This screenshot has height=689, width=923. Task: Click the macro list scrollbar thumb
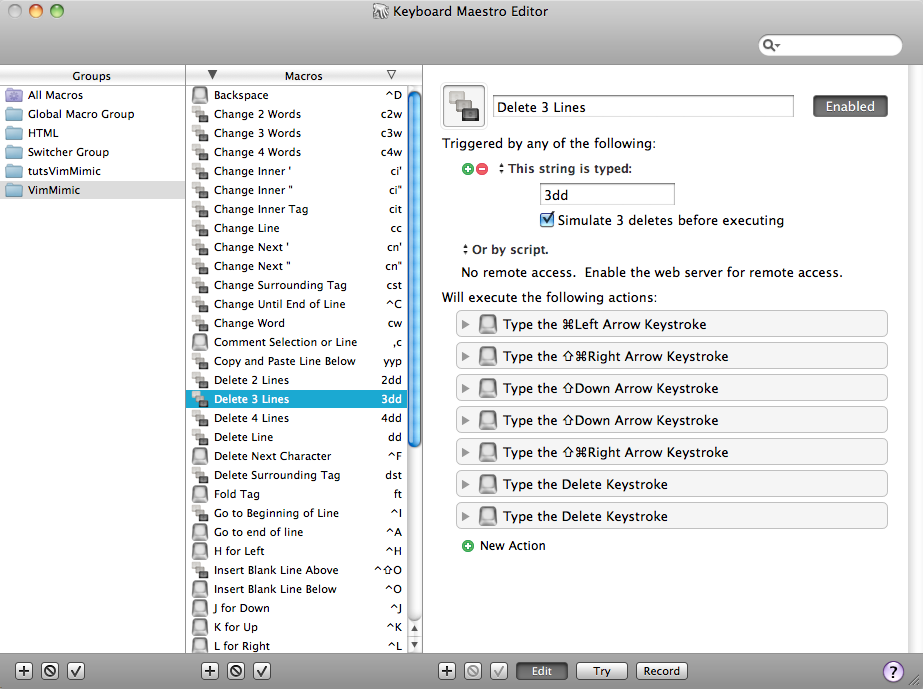[x=414, y=270]
